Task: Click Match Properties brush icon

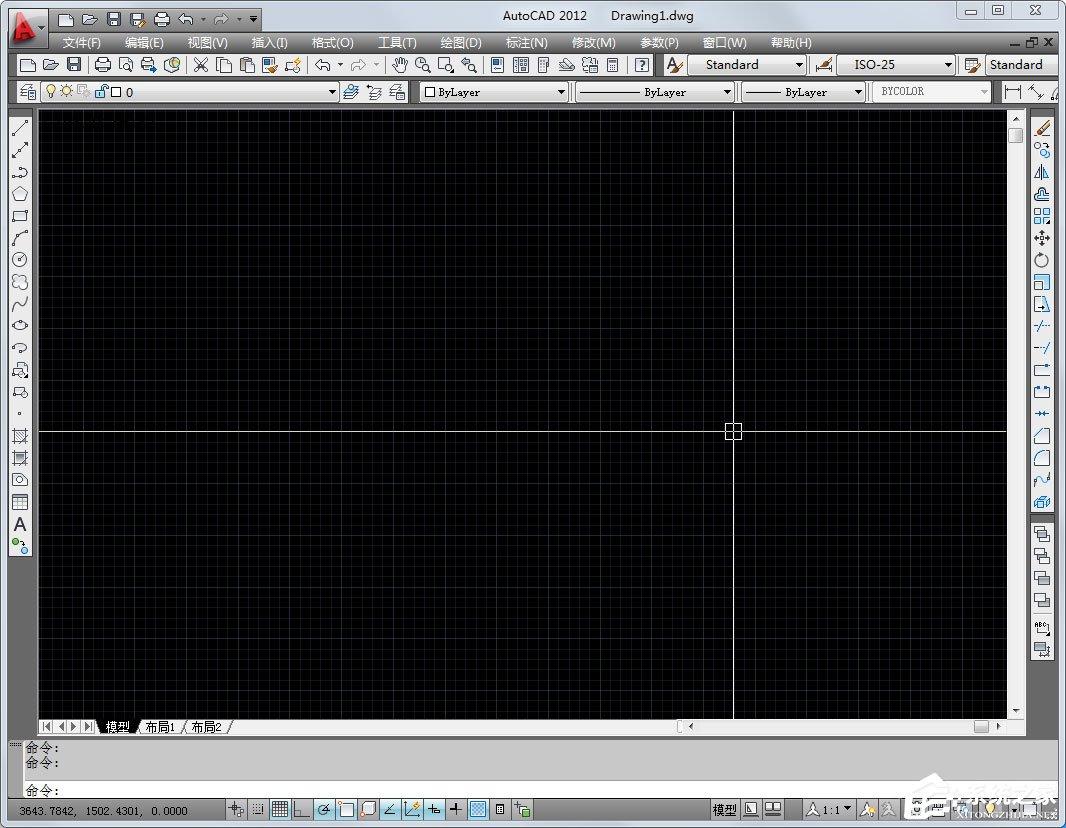Action: (271, 65)
